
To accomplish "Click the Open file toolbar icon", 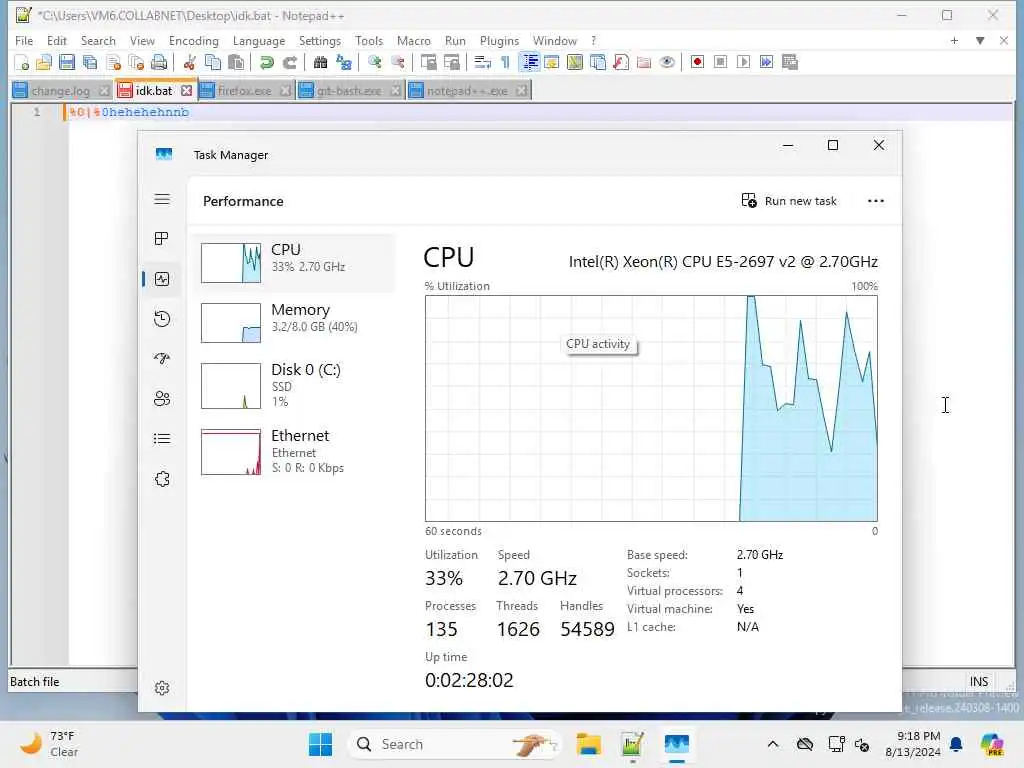I will (44, 62).
